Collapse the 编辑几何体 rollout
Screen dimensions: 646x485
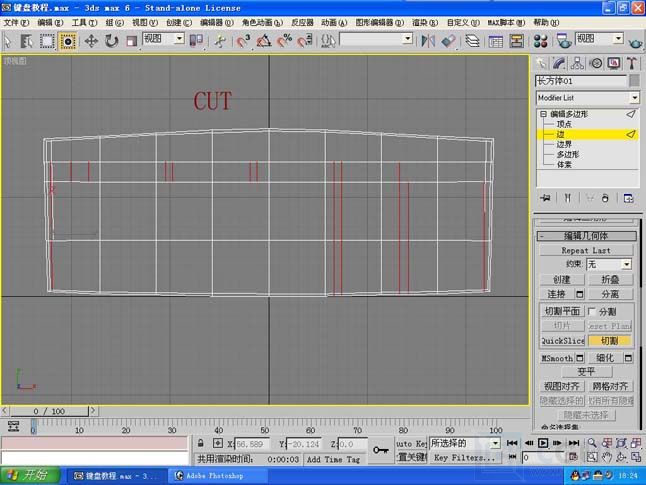(x=586, y=236)
